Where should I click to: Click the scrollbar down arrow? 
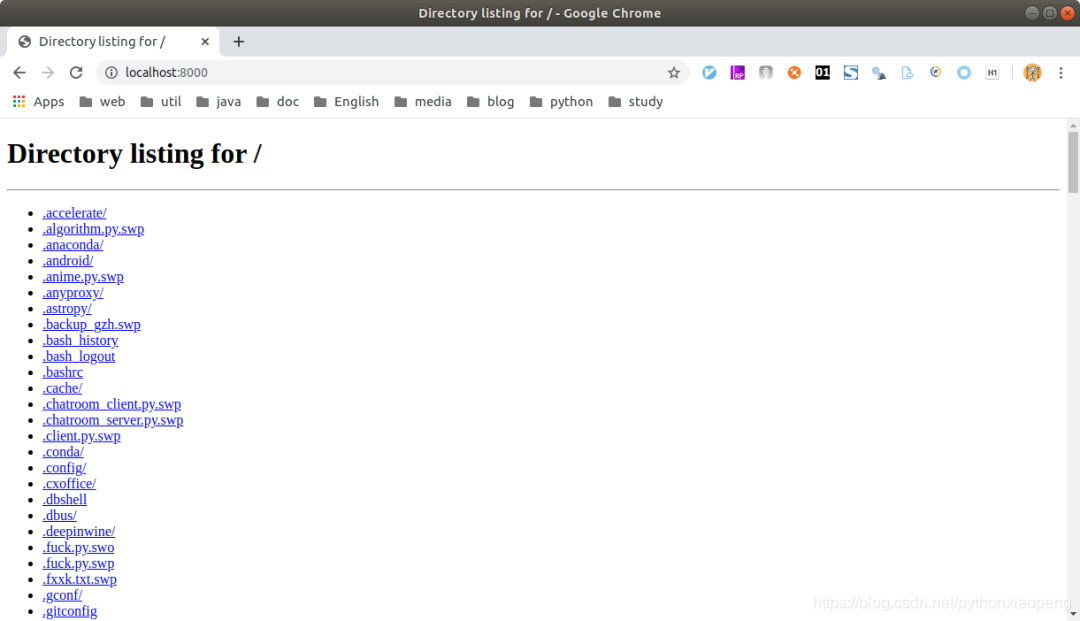tap(1072, 614)
